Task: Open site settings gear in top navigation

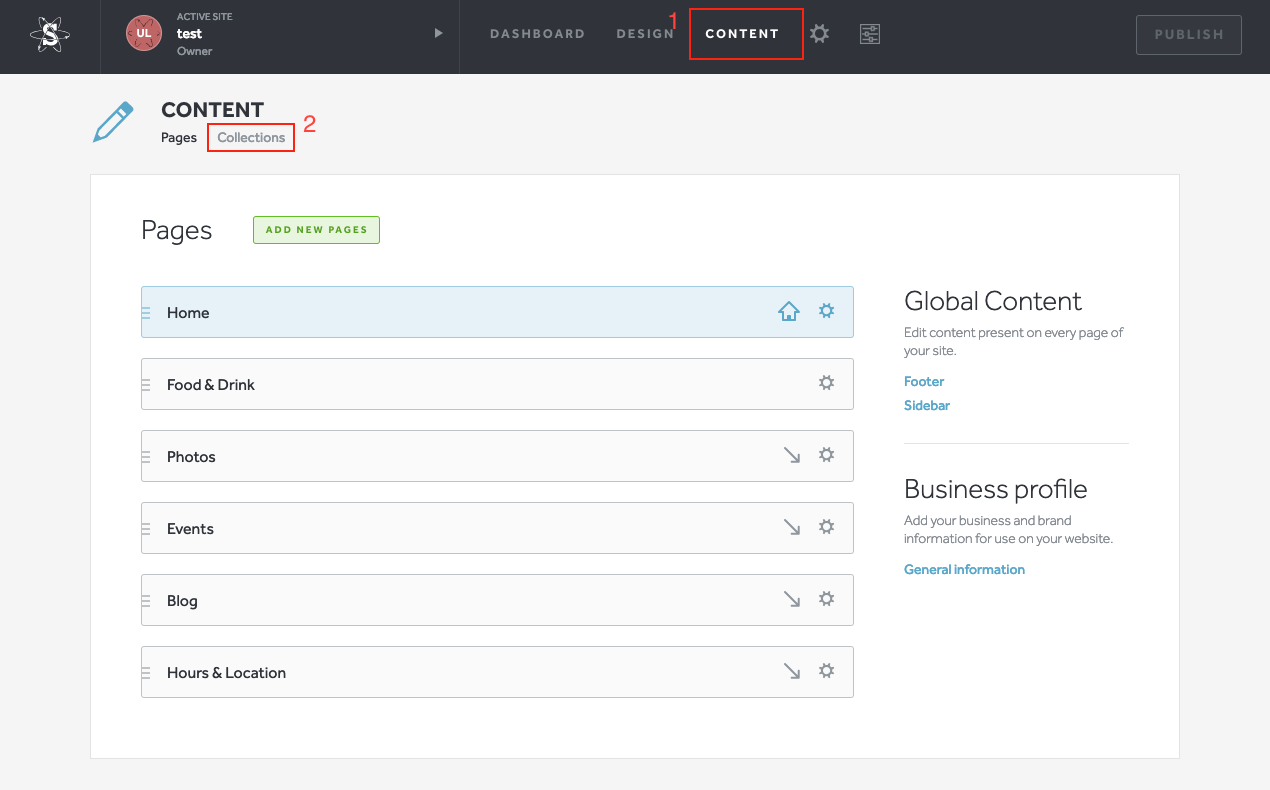Action: pyautogui.click(x=819, y=34)
